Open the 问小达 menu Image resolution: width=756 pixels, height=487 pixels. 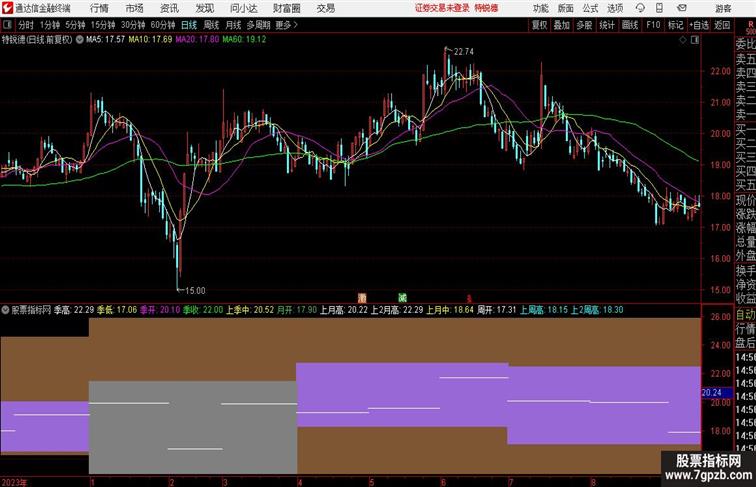click(x=243, y=8)
